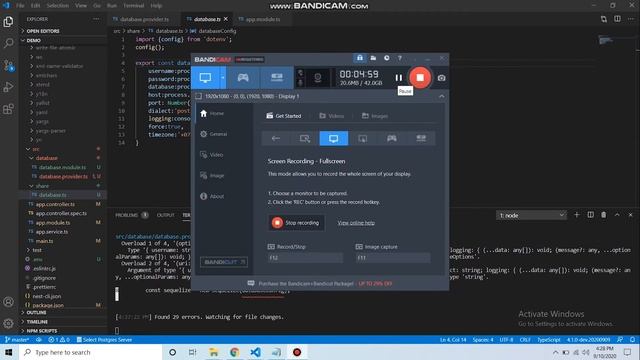Open VS Code Explorer view
The image size is (640, 360).
(x=8, y=22)
